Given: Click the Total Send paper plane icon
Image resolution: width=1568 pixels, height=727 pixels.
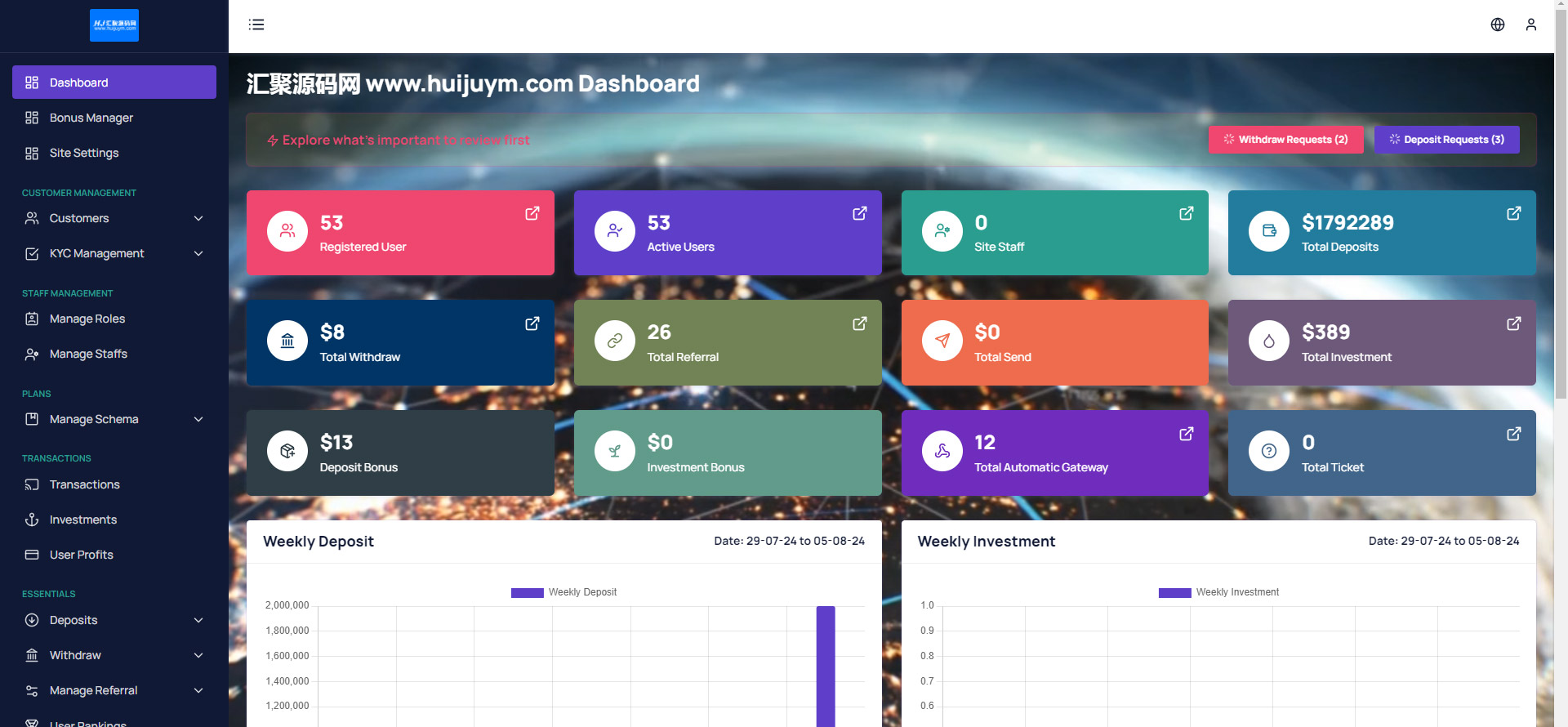Looking at the screenshot, I should [942, 341].
